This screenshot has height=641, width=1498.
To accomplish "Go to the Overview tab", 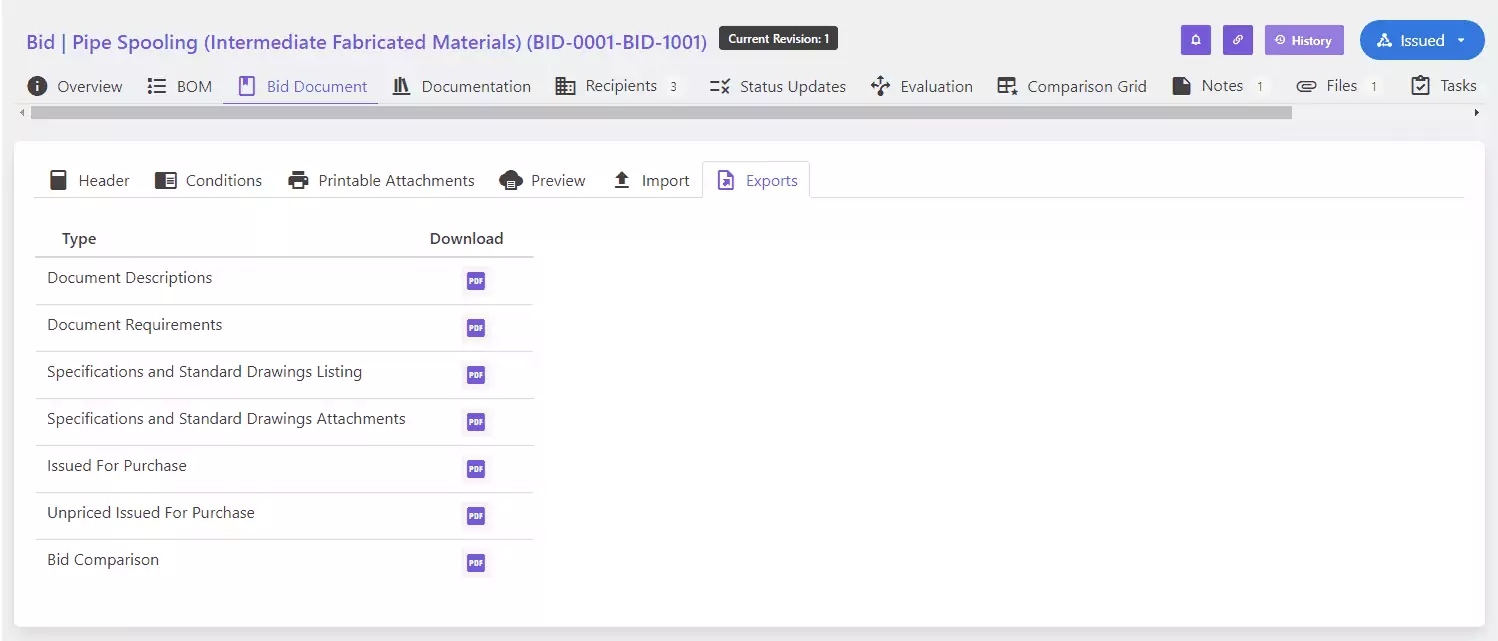I will click(75, 86).
